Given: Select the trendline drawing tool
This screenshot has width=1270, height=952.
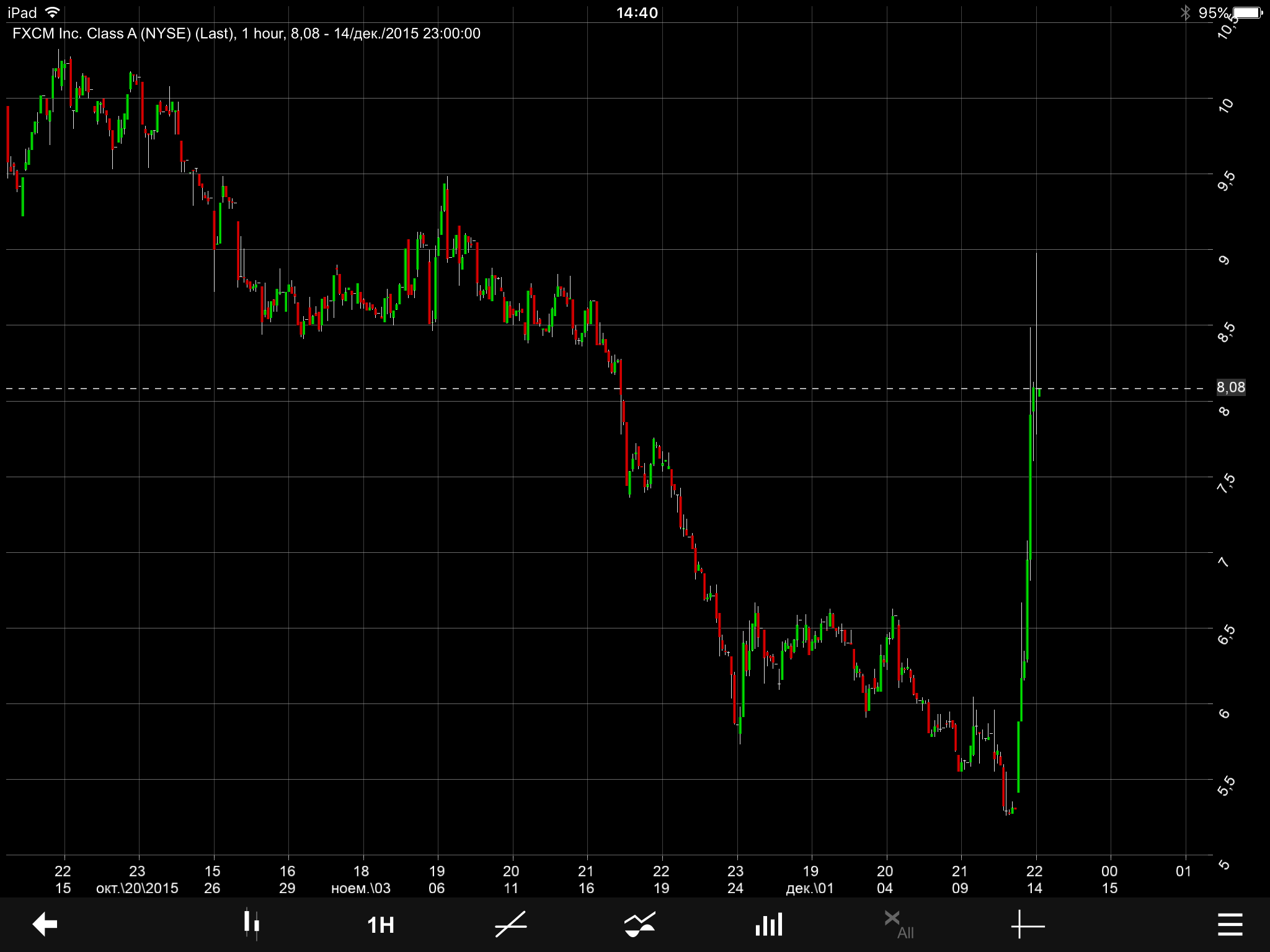Looking at the screenshot, I should [511, 924].
